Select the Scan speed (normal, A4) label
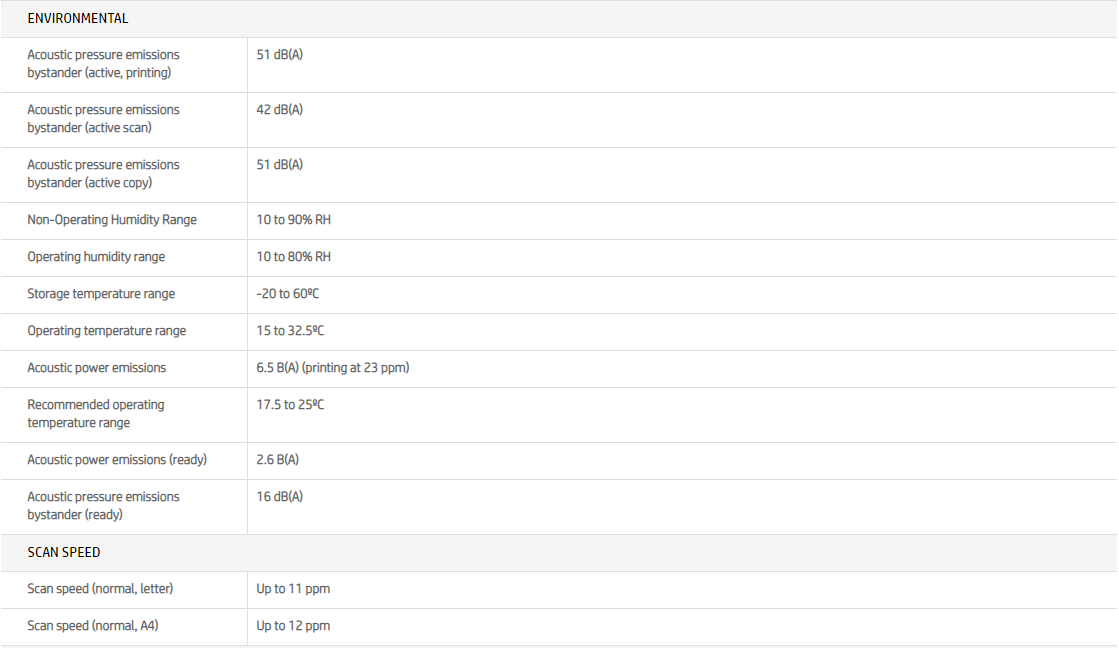 pyautogui.click(x=92, y=626)
